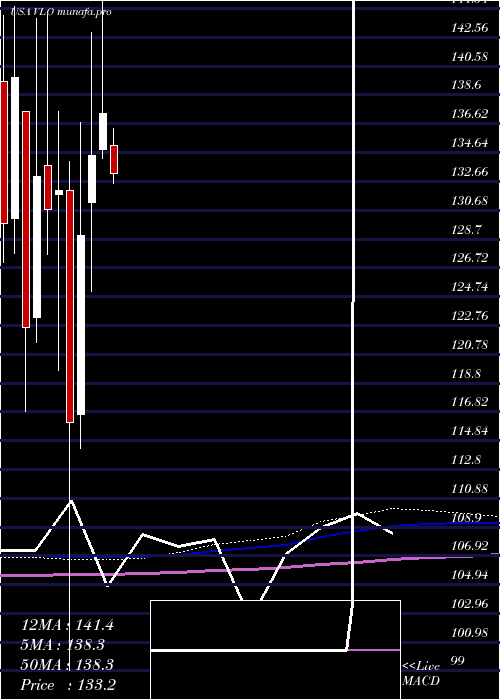Image resolution: width=500 pixels, height=700 pixels.
Task: Click the 112.8 price axis label
Action: 467,460
